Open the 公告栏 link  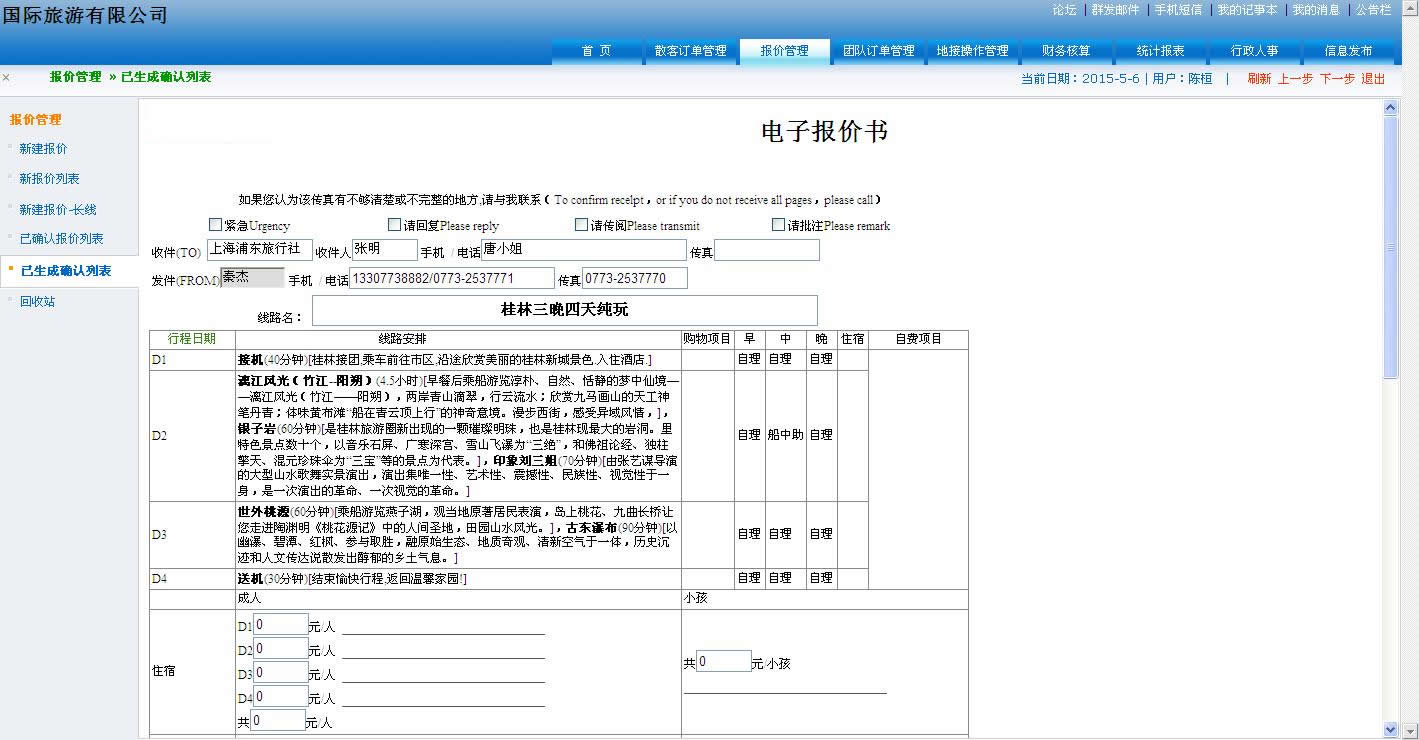coord(1373,10)
